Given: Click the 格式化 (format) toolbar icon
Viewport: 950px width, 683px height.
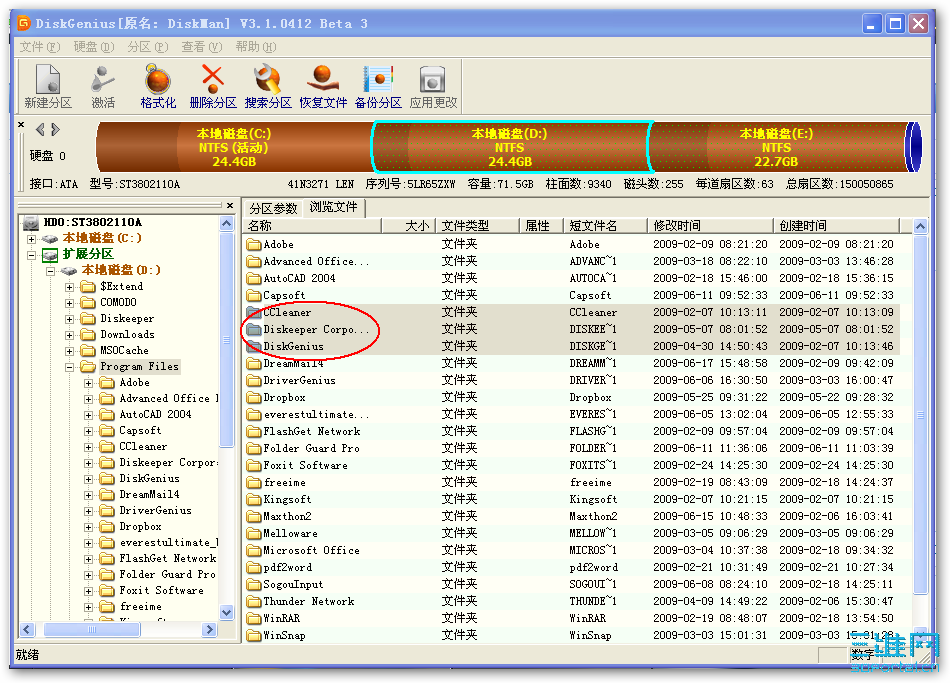Looking at the screenshot, I should click(158, 80).
